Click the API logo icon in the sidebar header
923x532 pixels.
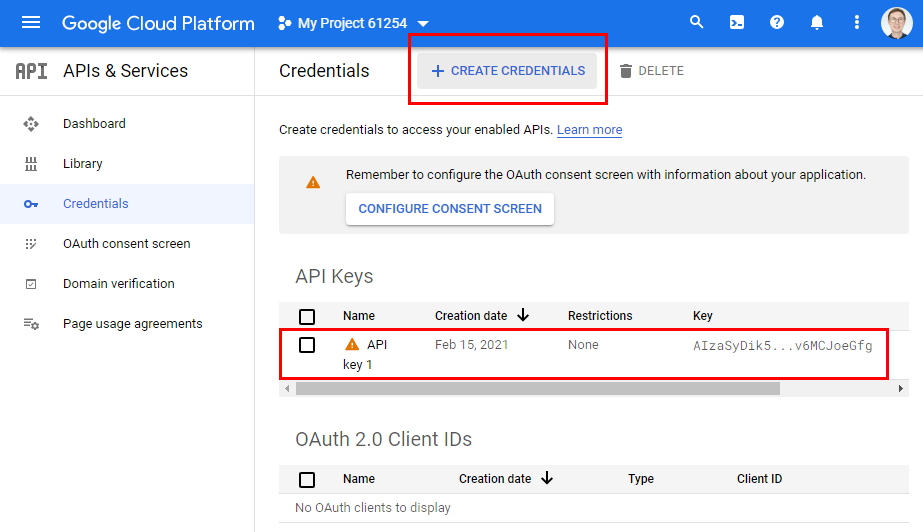(31, 71)
